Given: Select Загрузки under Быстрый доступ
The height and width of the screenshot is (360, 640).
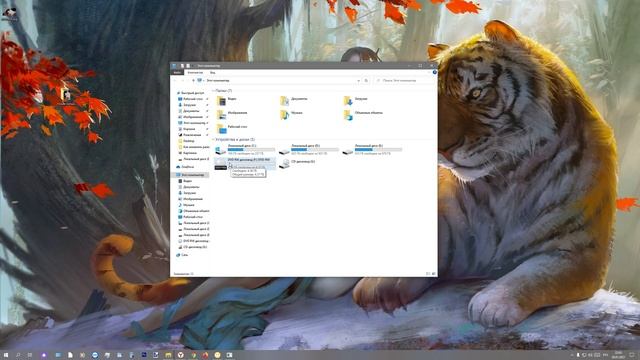Looking at the screenshot, I should tap(189, 105).
